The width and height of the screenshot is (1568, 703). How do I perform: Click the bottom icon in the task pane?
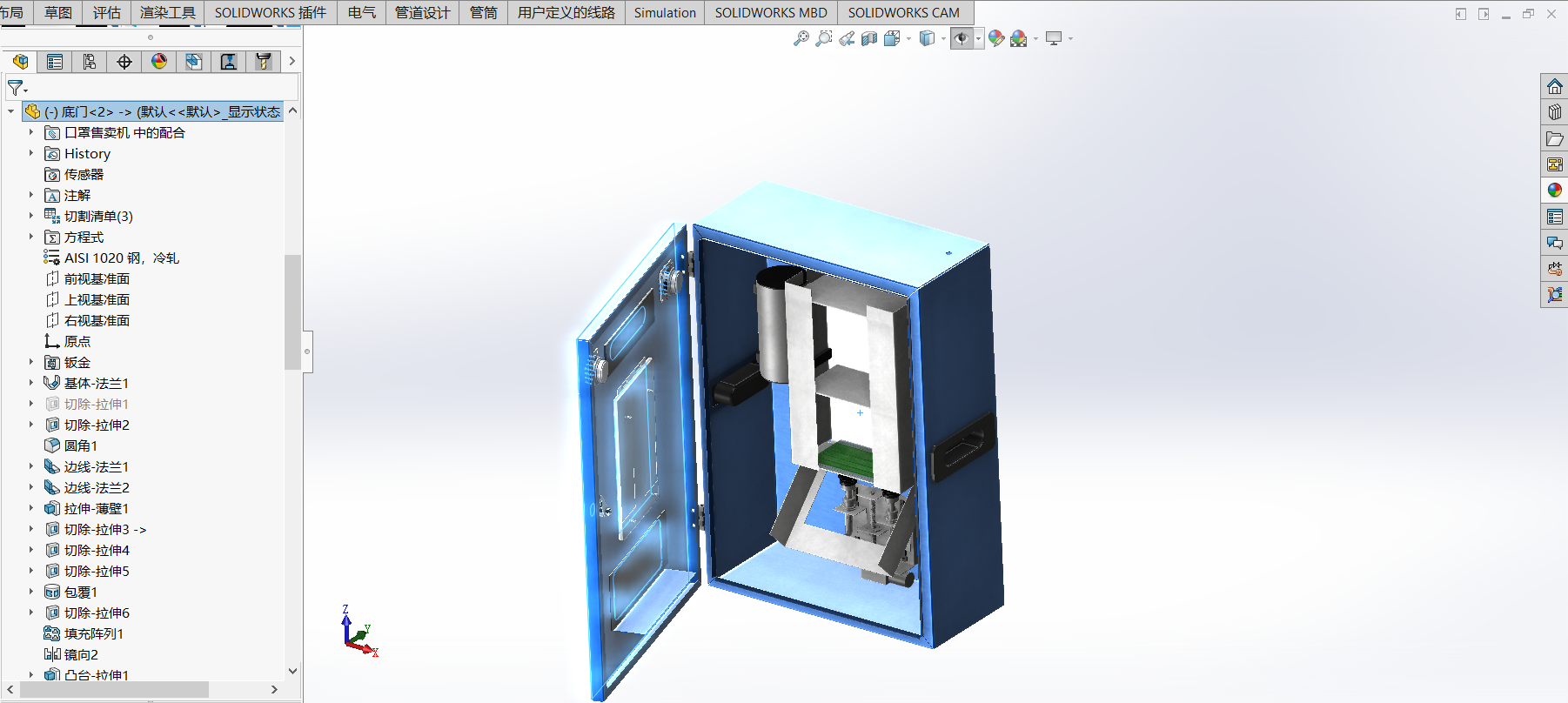tap(1555, 295)
